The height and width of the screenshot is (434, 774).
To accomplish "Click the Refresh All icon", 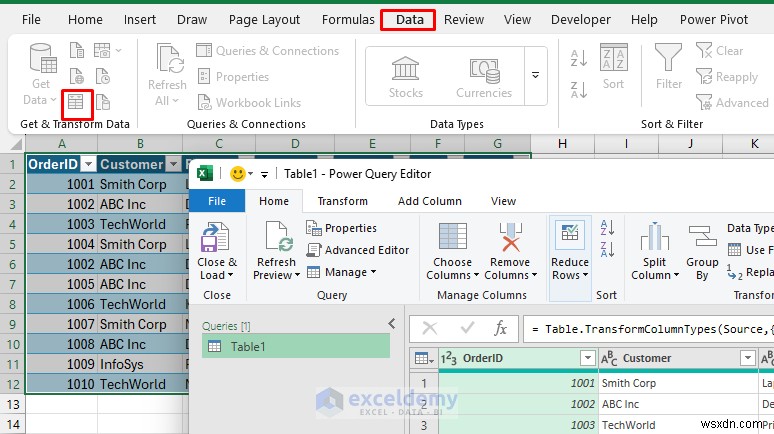I will click(x=168, y=58).
